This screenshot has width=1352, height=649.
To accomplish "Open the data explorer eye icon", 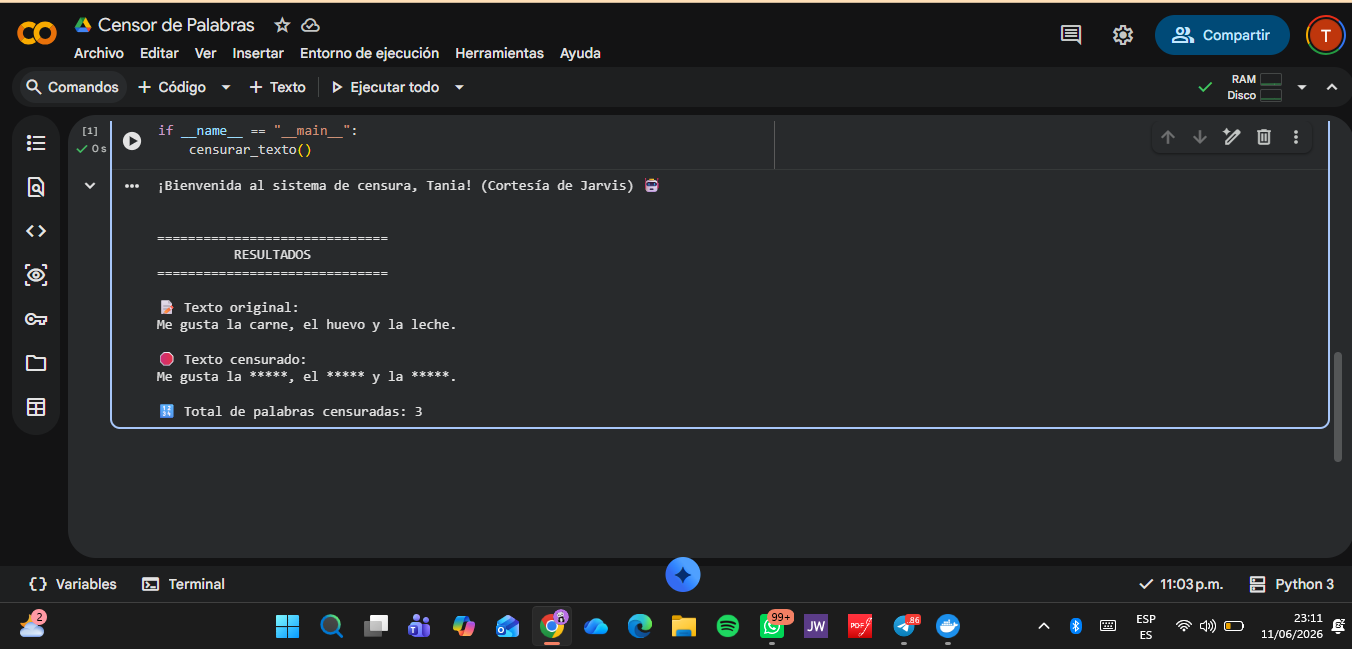I will pos(36,275).
